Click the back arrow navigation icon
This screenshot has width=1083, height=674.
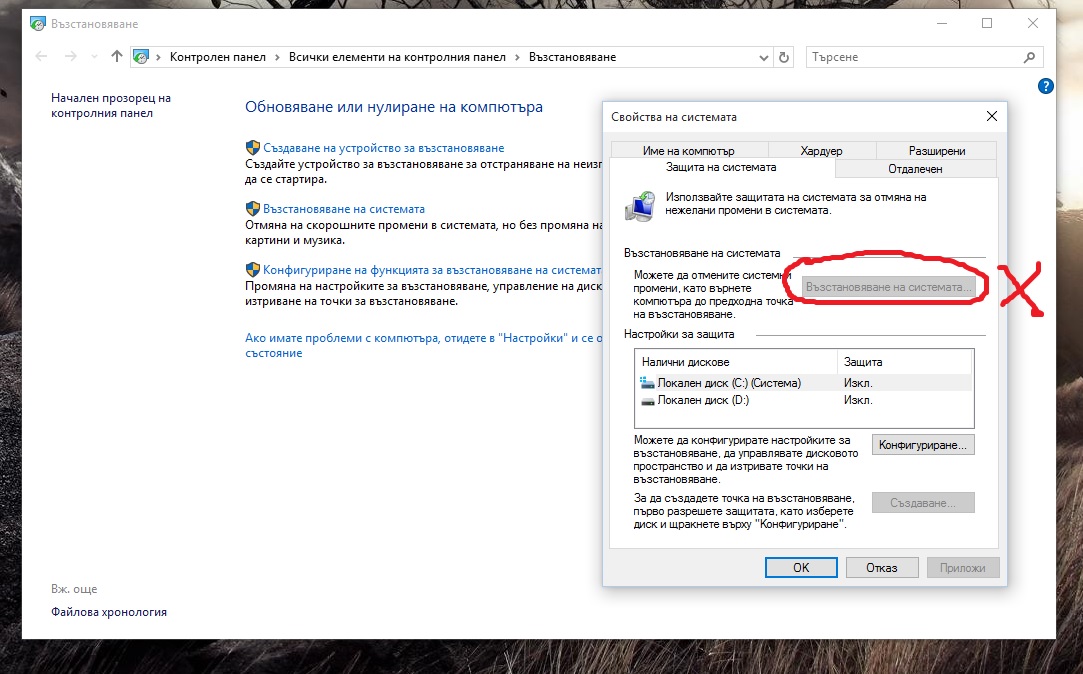tap(41, 57)
